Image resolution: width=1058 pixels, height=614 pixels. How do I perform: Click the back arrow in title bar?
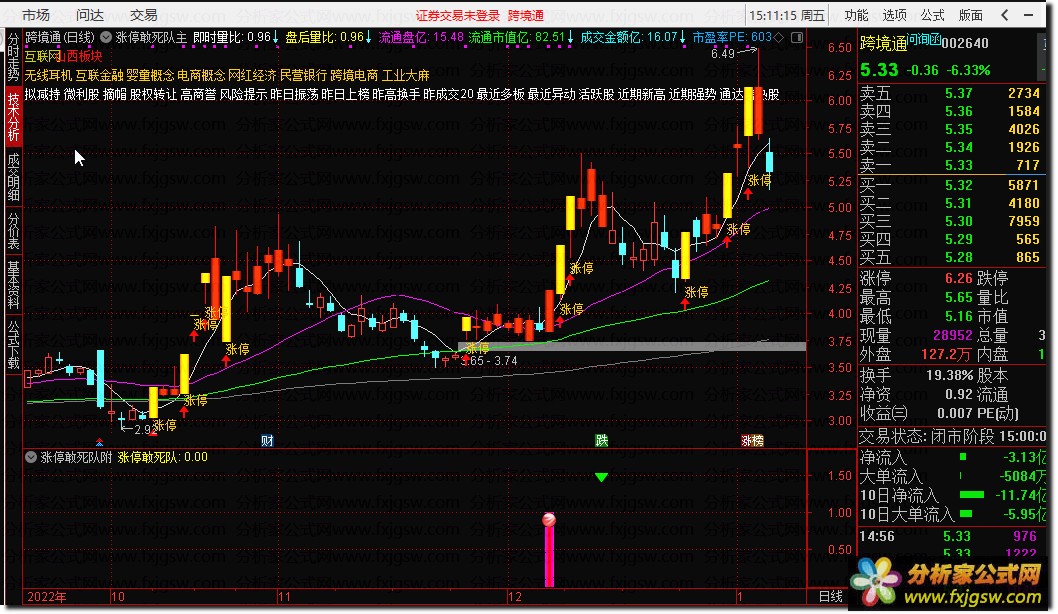[x=1005, y=15]
